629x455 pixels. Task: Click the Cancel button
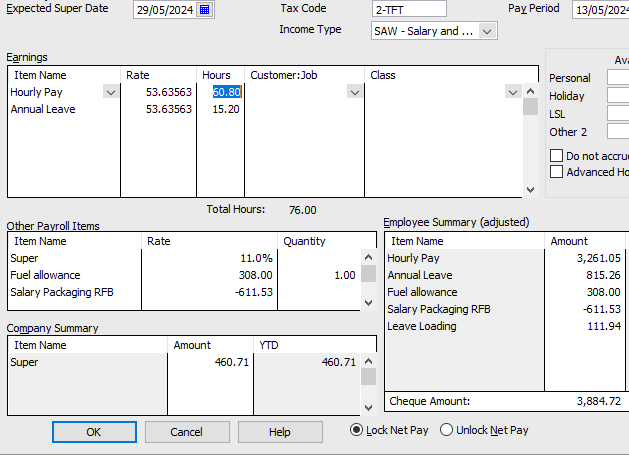pos(187,432)
